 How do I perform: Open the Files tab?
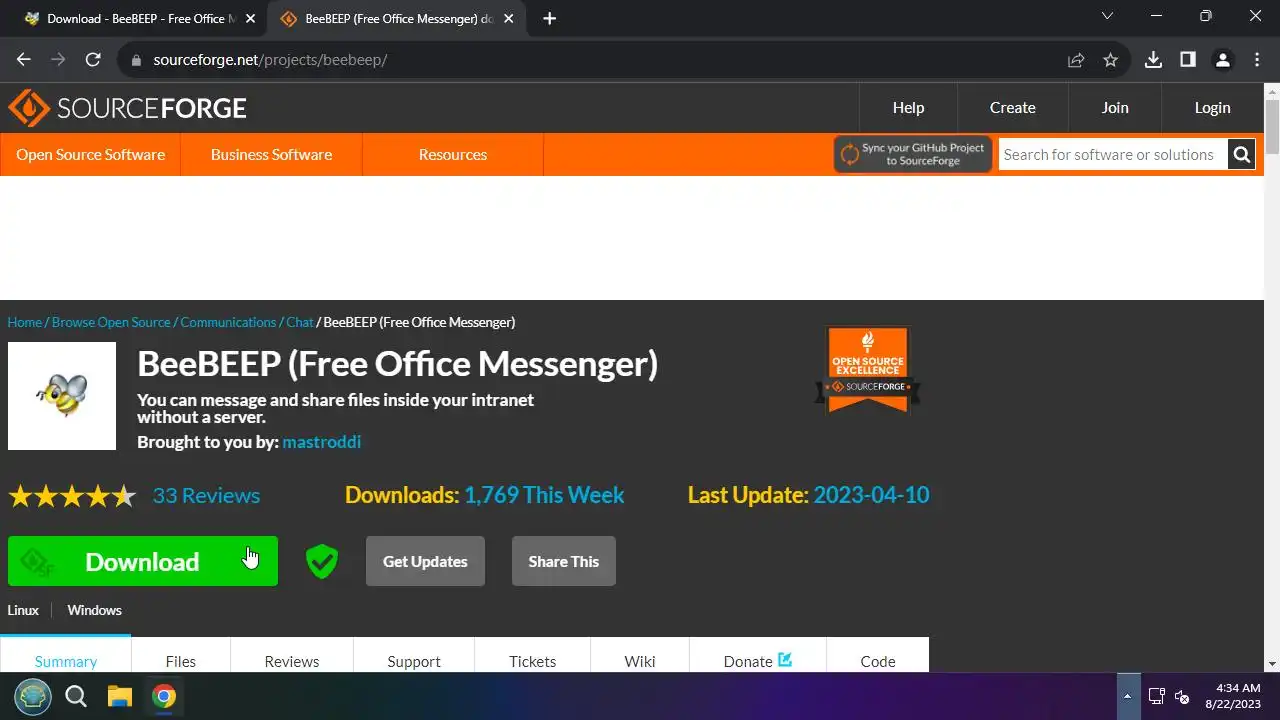click(x=181, y=661)
